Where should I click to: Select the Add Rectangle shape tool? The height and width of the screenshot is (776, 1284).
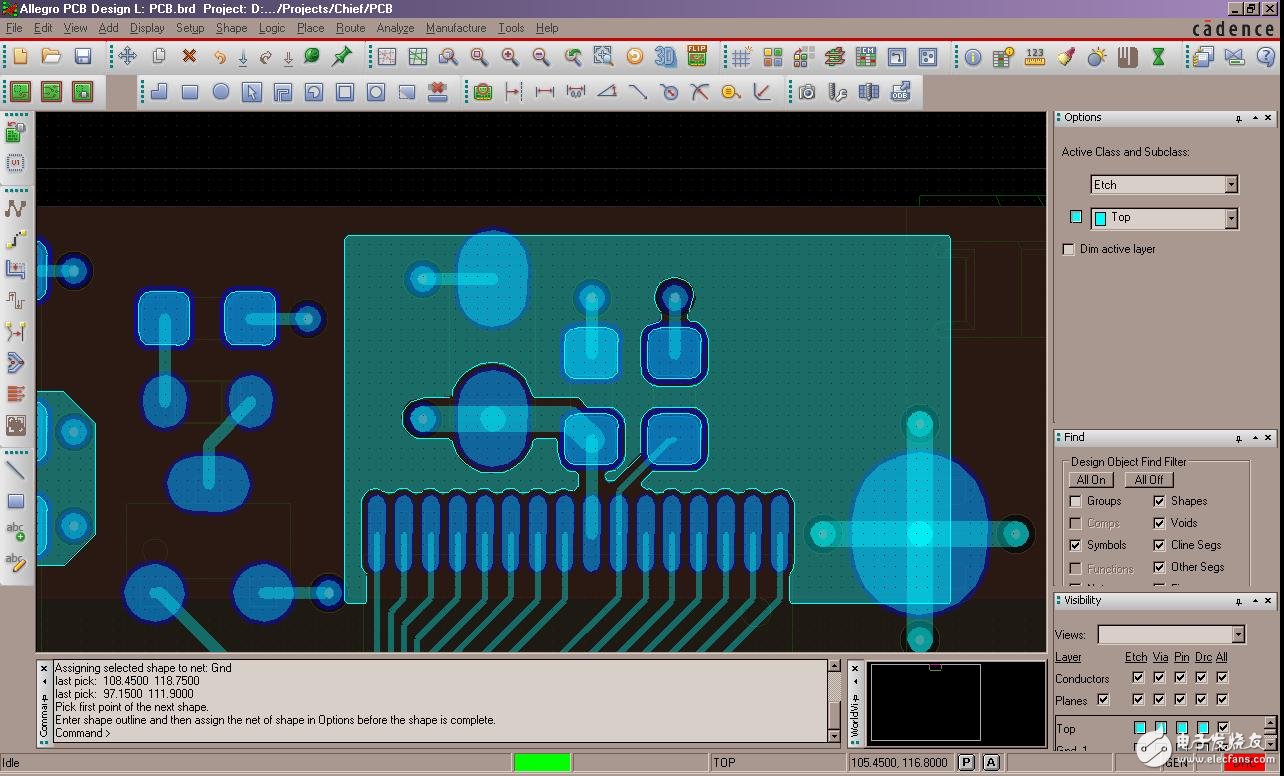coord(190,92)
